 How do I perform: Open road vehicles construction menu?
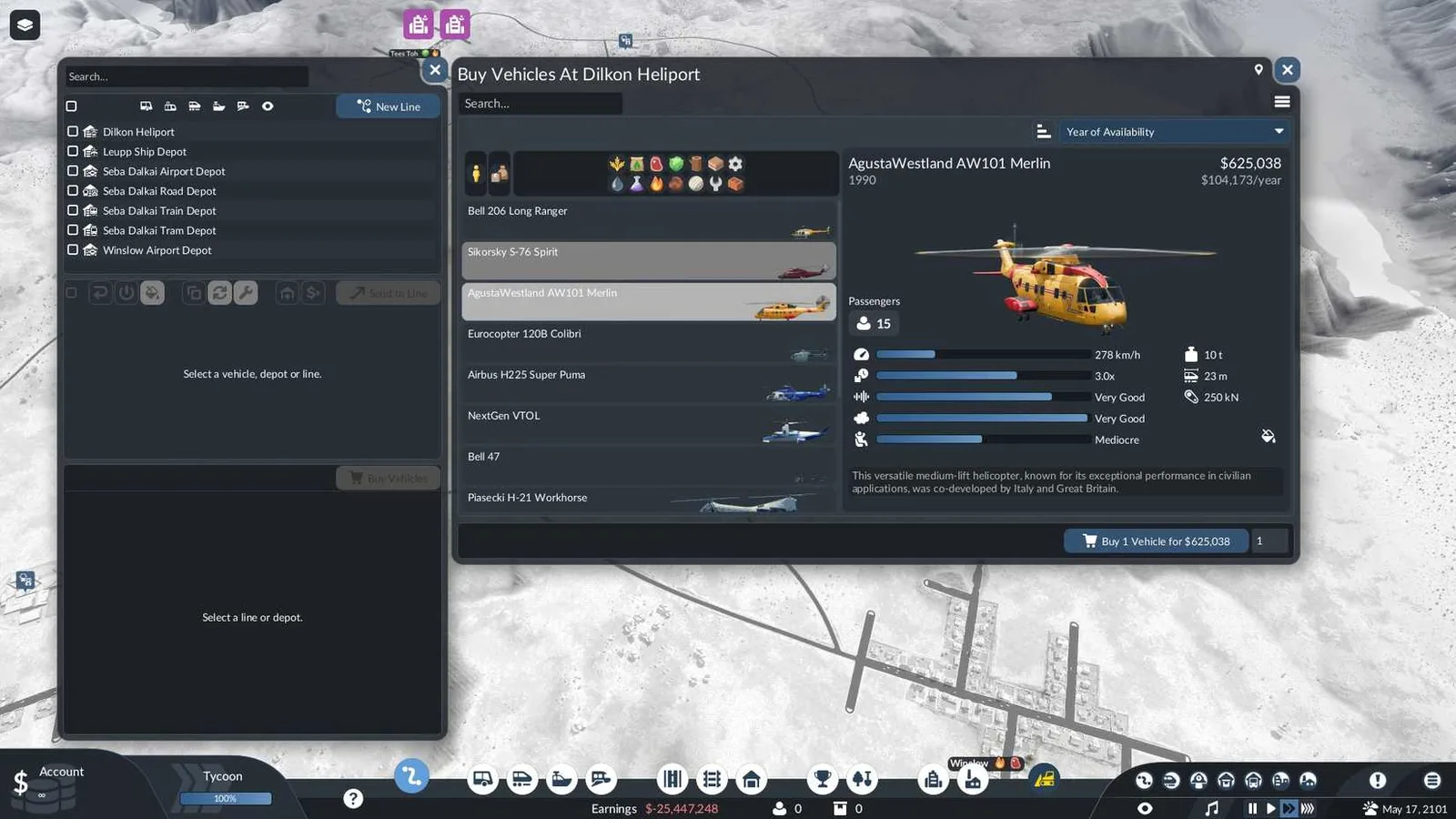[482, 779]
